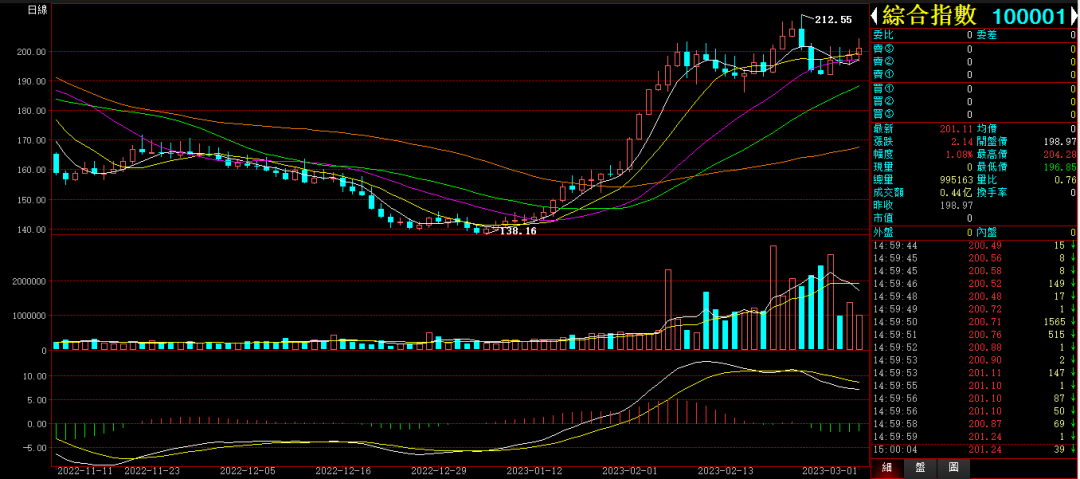Click the 最高價 value 204.28

pyautogui.click(x=1058, y=154)
